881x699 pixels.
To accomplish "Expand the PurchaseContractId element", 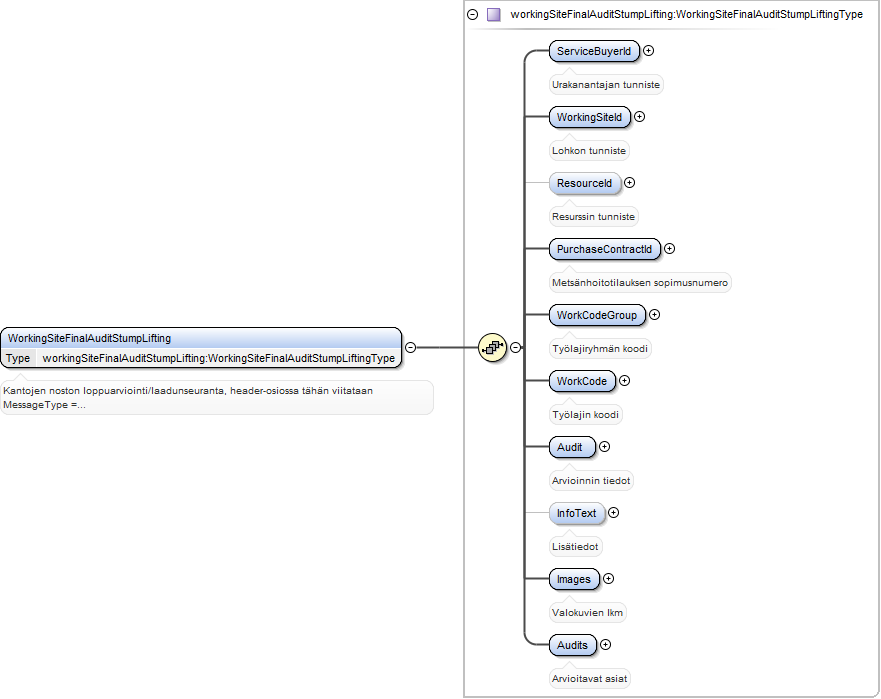I will click(670, 249).
